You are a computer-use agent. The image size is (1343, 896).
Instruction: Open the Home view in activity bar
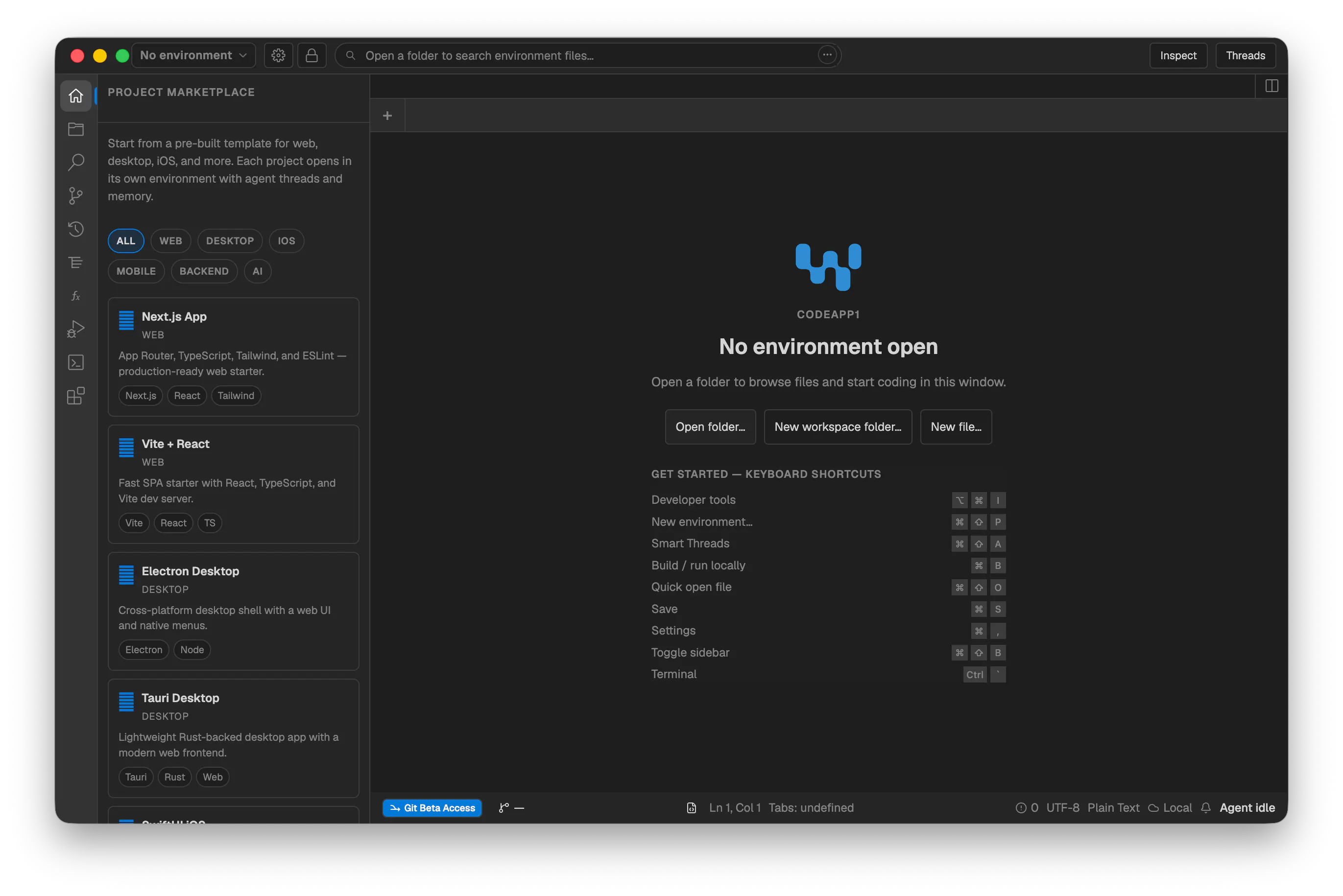(x=75, y=95)
